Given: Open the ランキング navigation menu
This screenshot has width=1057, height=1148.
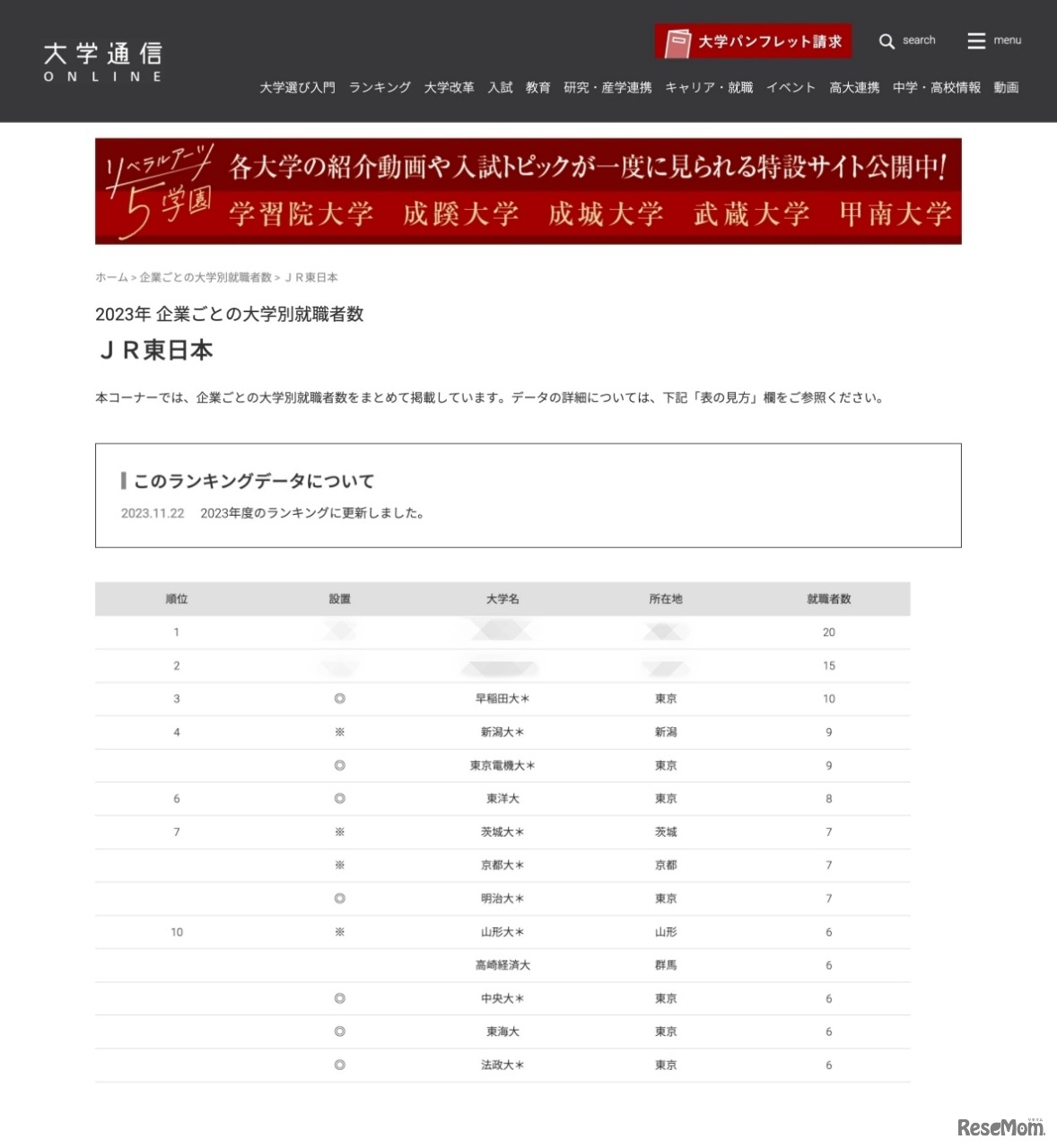Looking at the screenshot, I should coord(379,88).
